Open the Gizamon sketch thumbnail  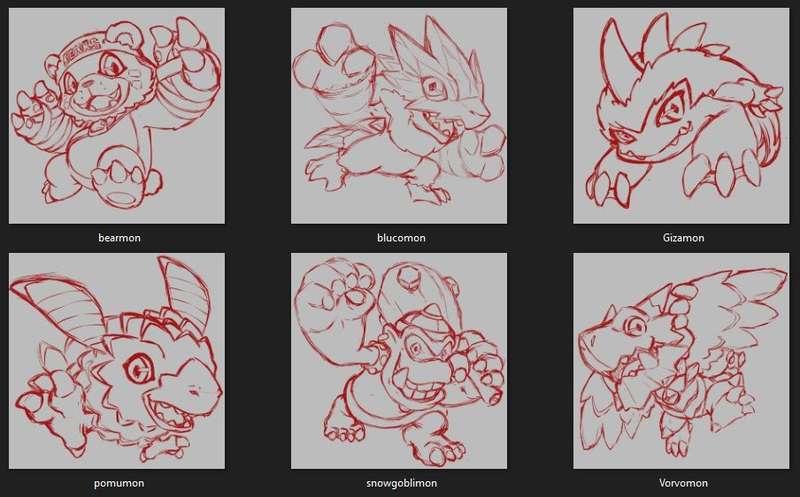coord(681,116)
